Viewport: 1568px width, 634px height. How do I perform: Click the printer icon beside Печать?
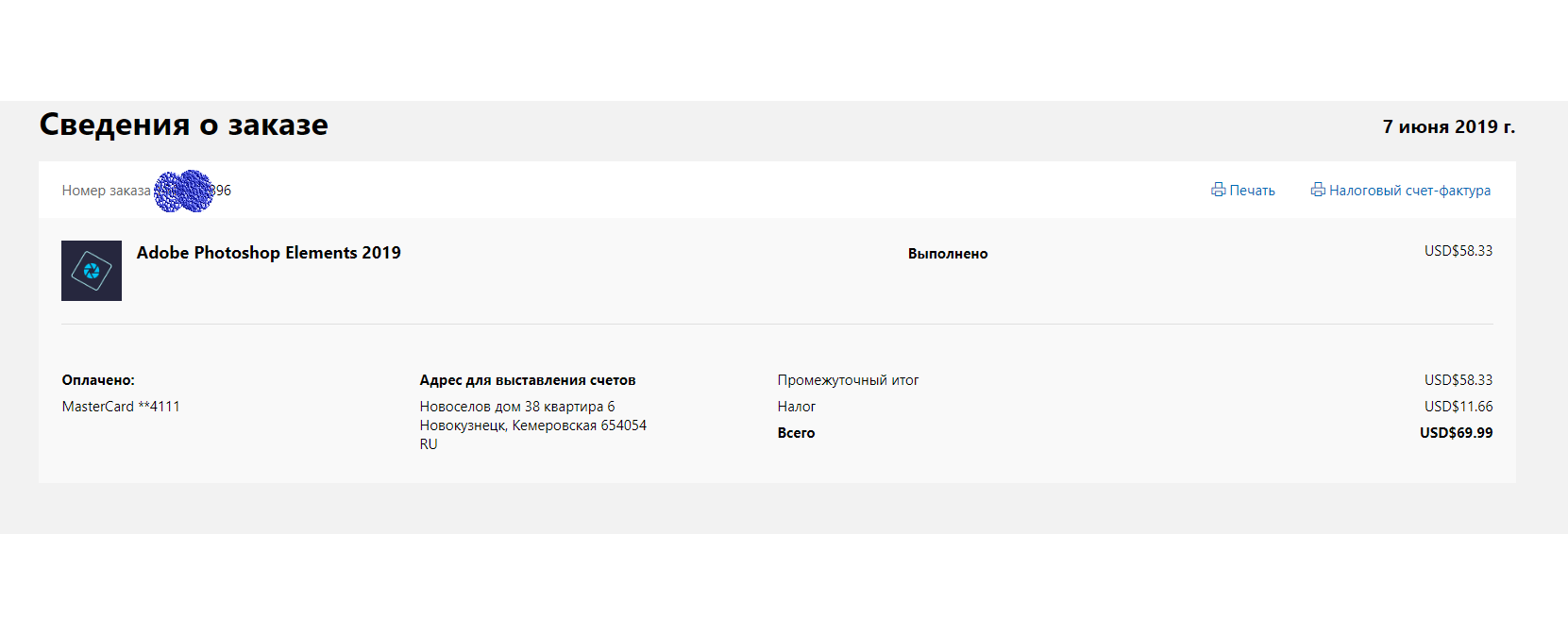(1218, 190)
